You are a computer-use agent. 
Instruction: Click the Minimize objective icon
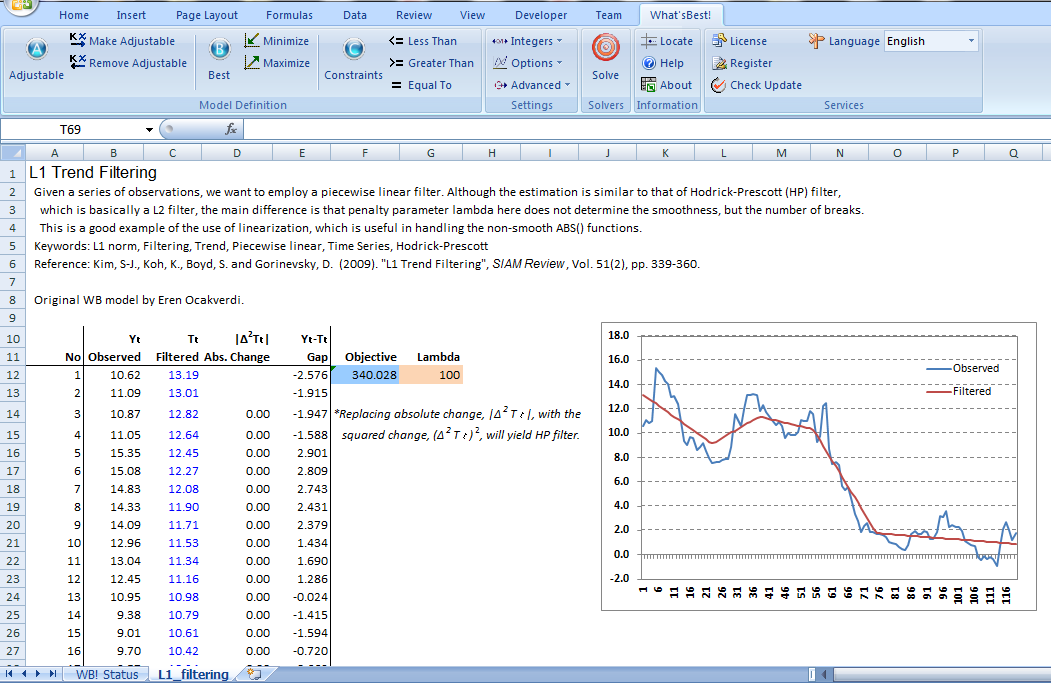(x=276, y=41)
